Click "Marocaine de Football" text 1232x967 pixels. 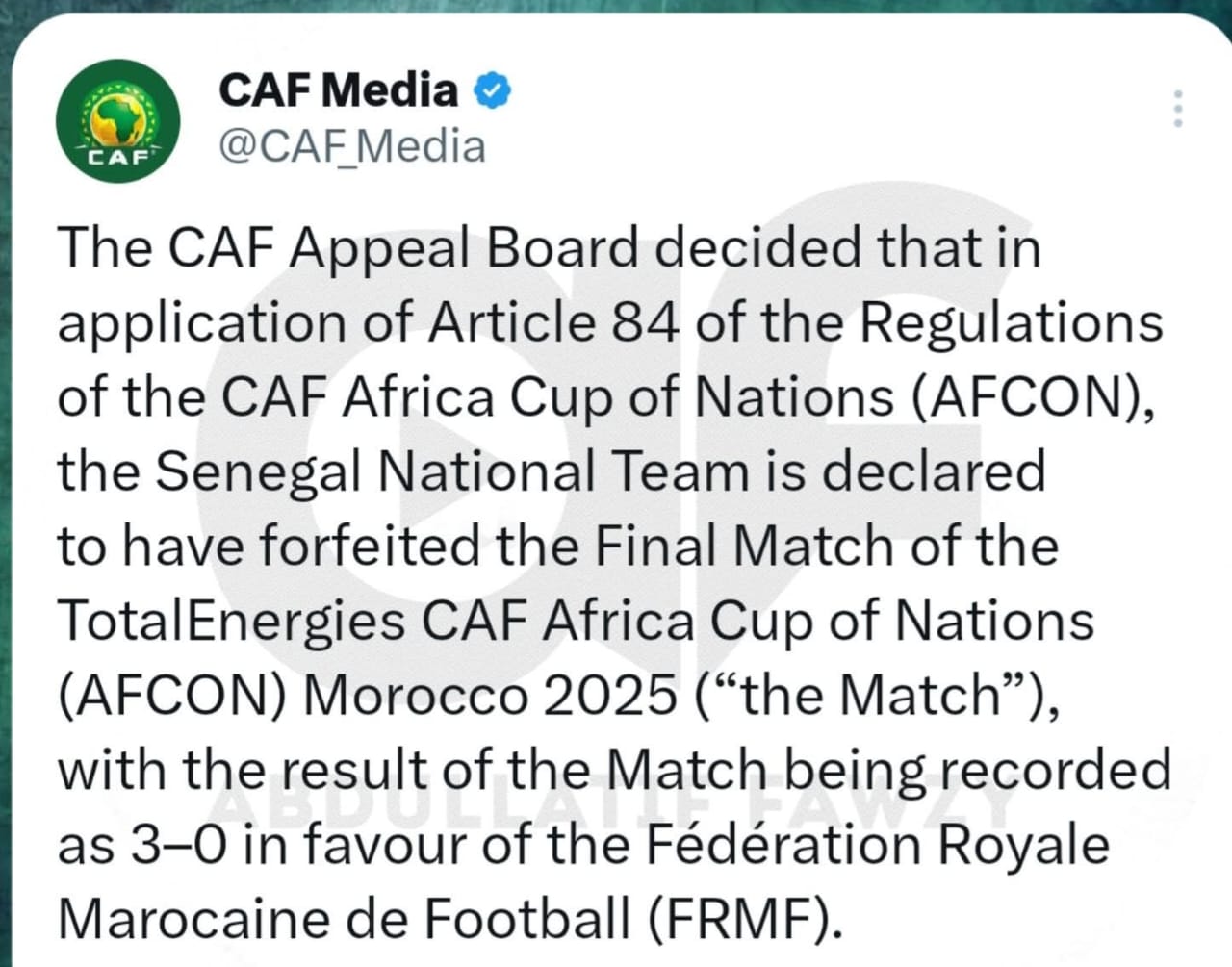point(344,919)
